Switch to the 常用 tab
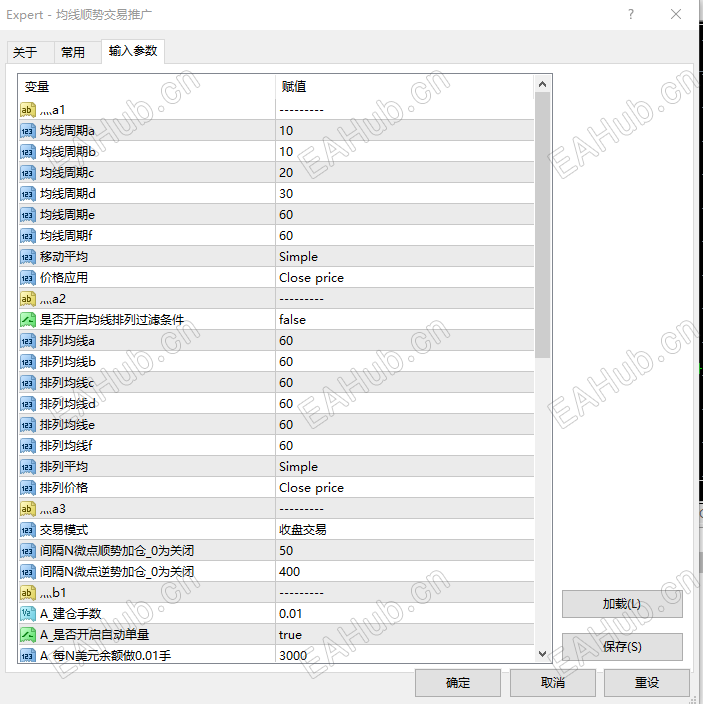Viewport: 703px width, 704px height. pos(77,52)
